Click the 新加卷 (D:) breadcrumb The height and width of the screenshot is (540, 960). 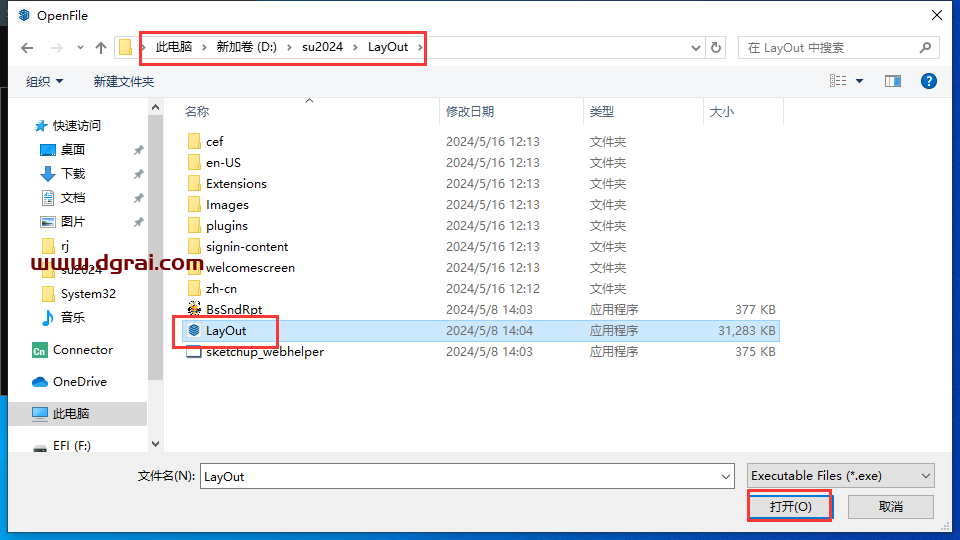coord(247,47)
